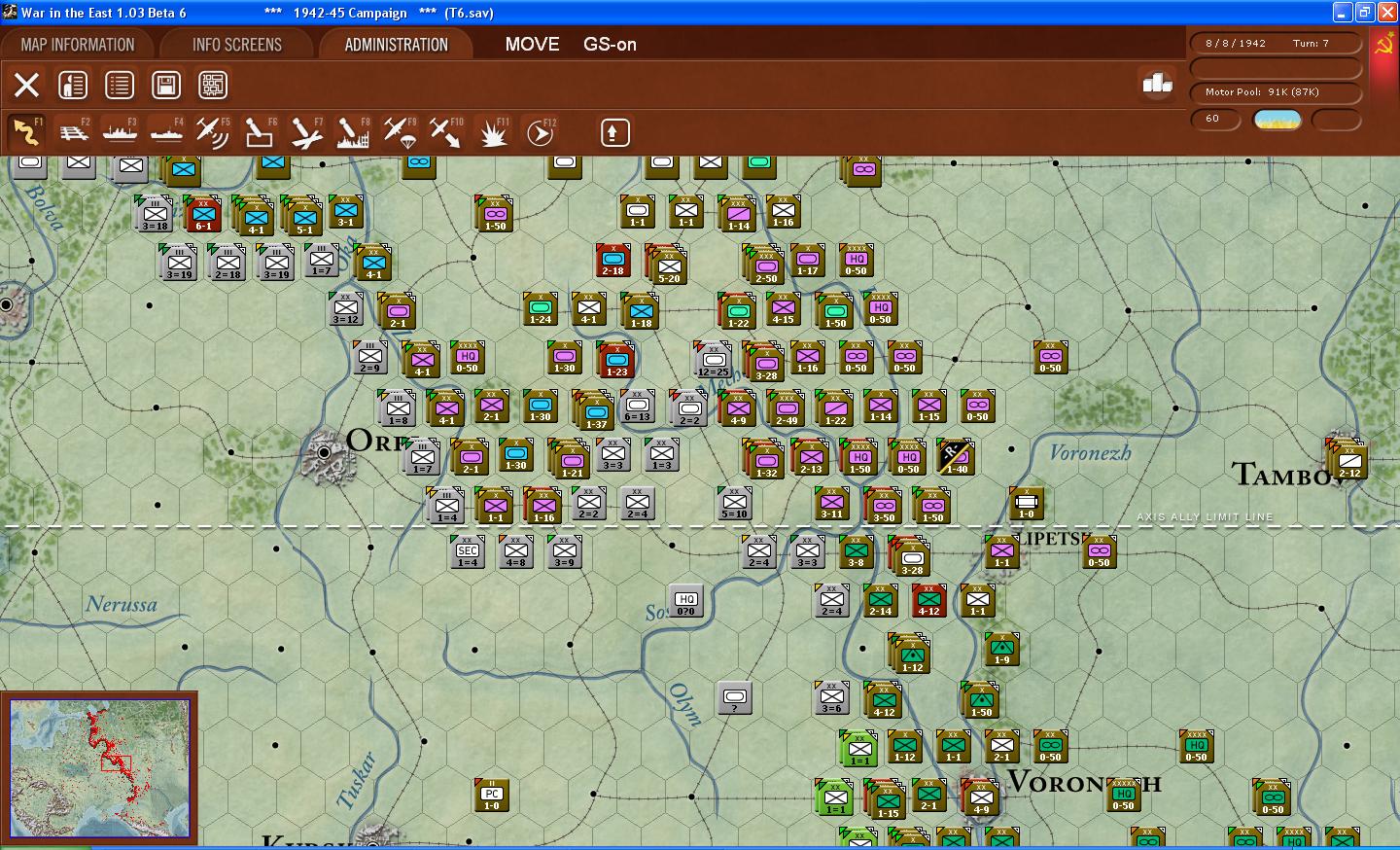The height and width of the screenshot is (850, 1400).
Task: Select the gray 6=13 unit counter
Action: (638, 407)
